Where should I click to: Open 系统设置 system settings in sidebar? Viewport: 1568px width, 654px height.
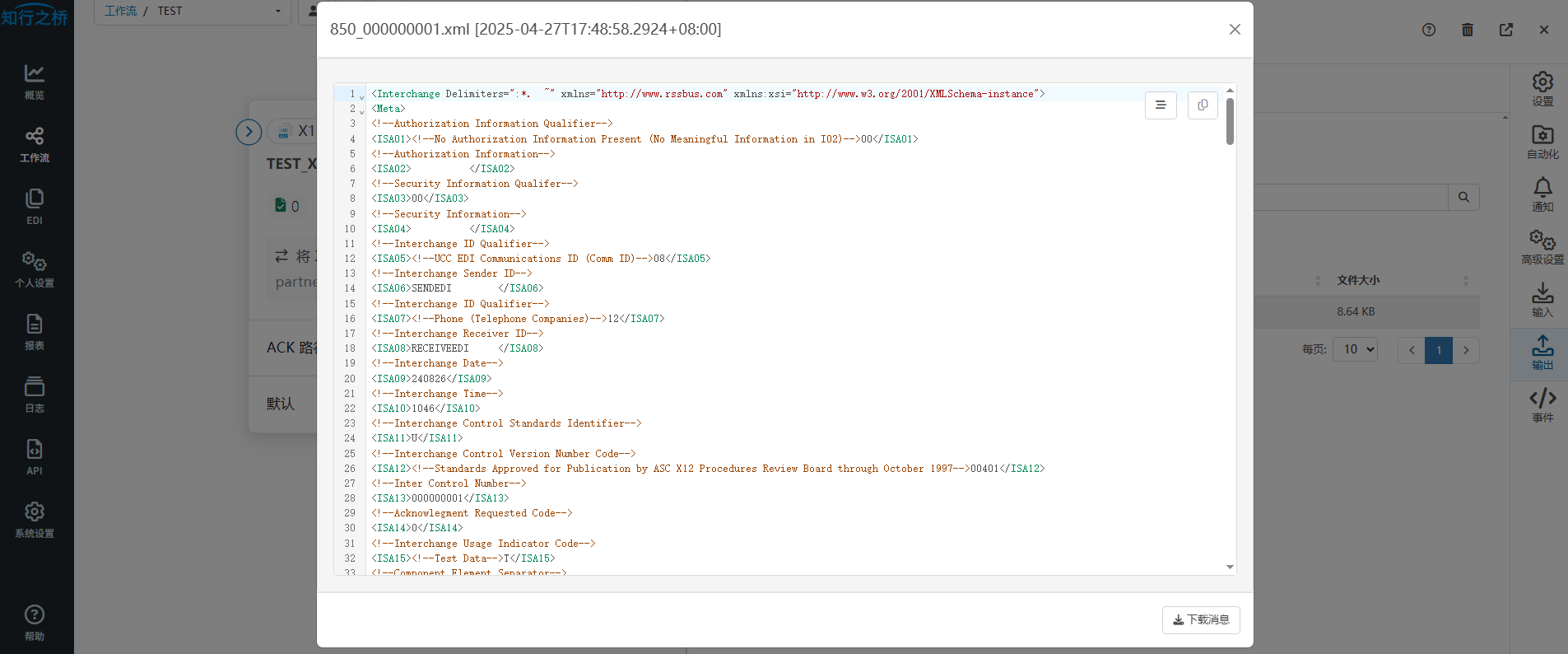(x=35, y=521)
